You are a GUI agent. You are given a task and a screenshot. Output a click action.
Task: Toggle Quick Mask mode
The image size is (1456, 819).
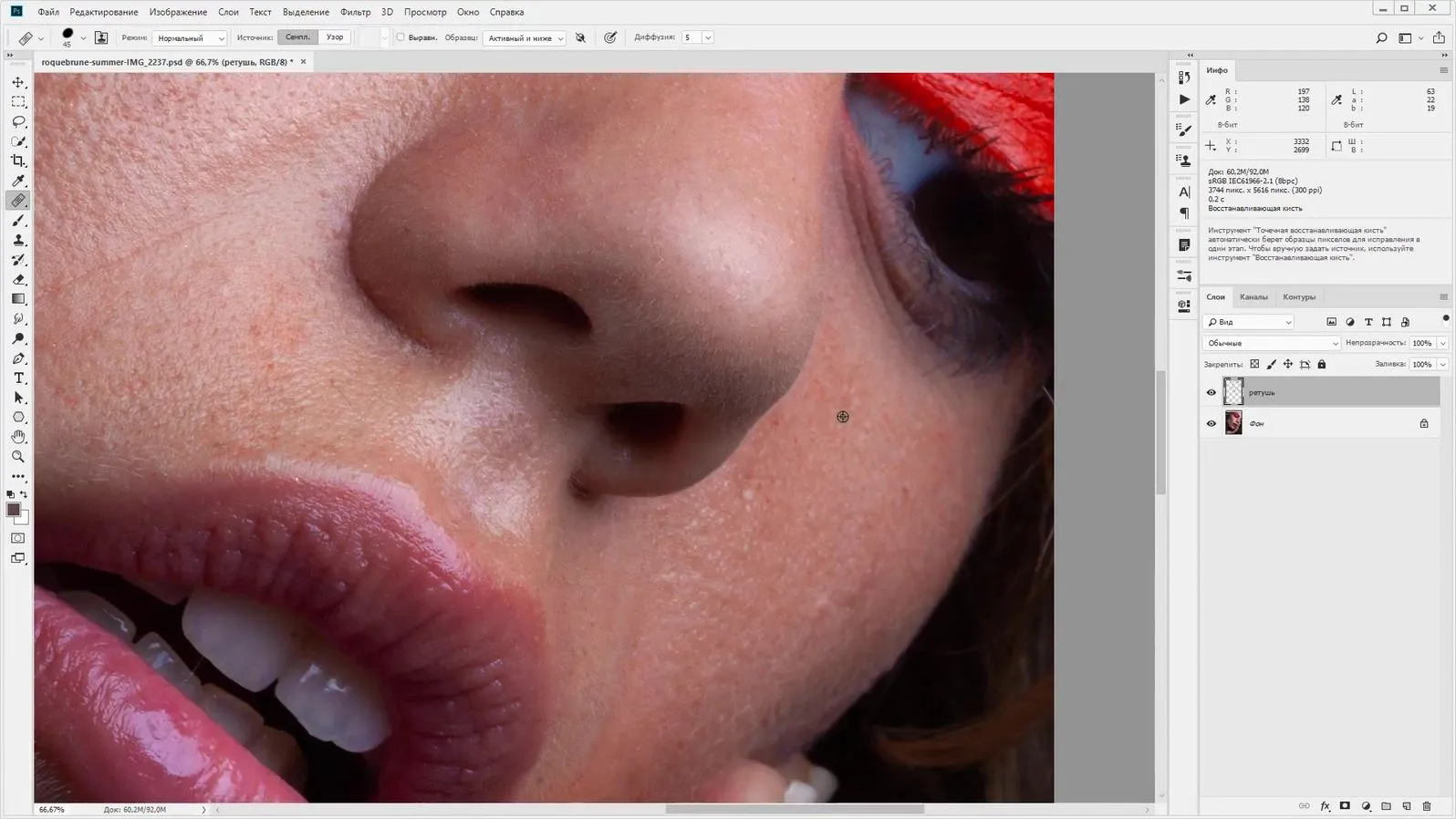18,538
